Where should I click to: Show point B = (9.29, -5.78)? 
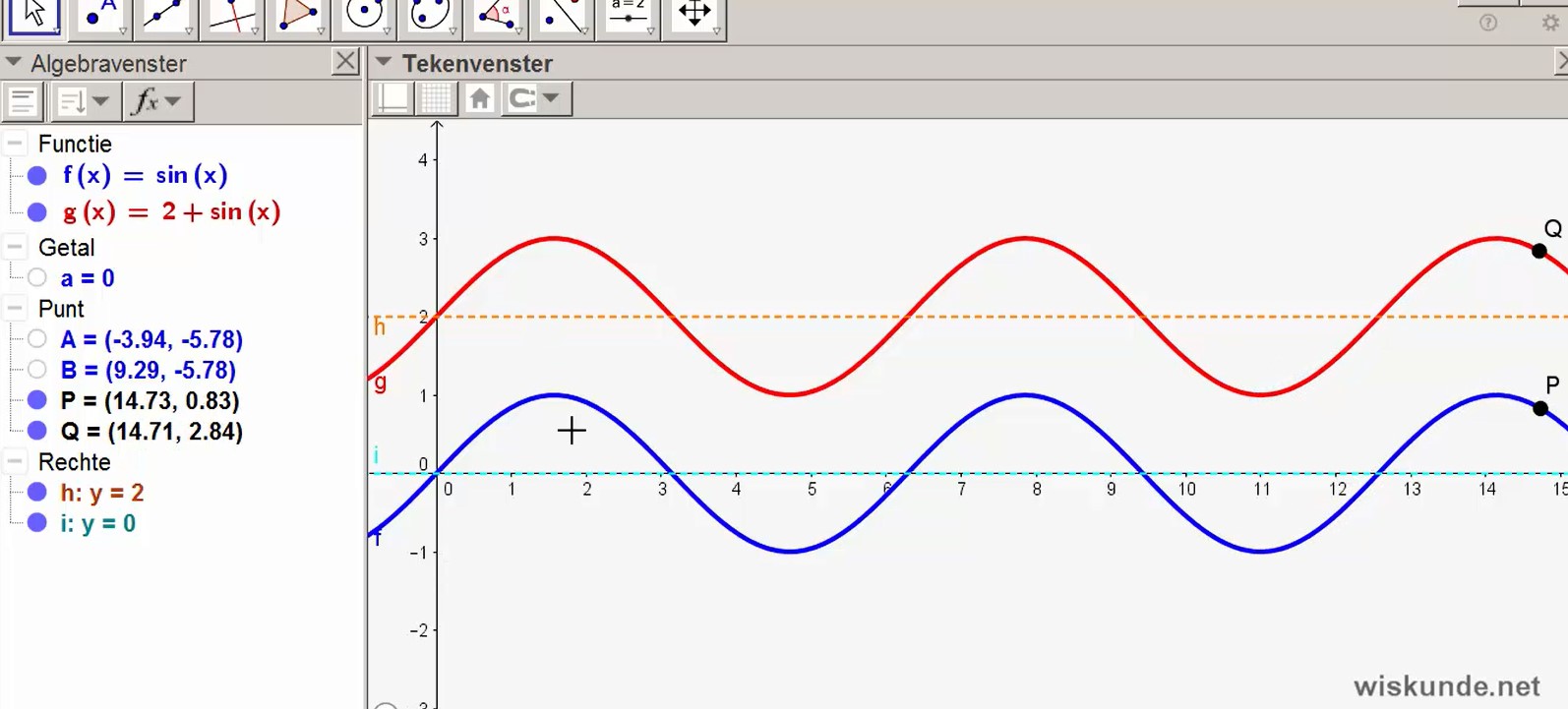(37, 370)
